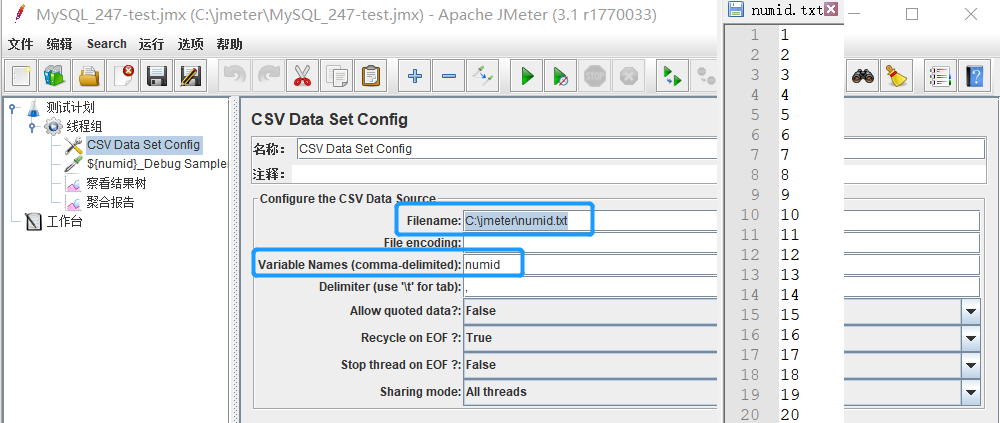
Task: Open the Help book icon
Action: 974,77
